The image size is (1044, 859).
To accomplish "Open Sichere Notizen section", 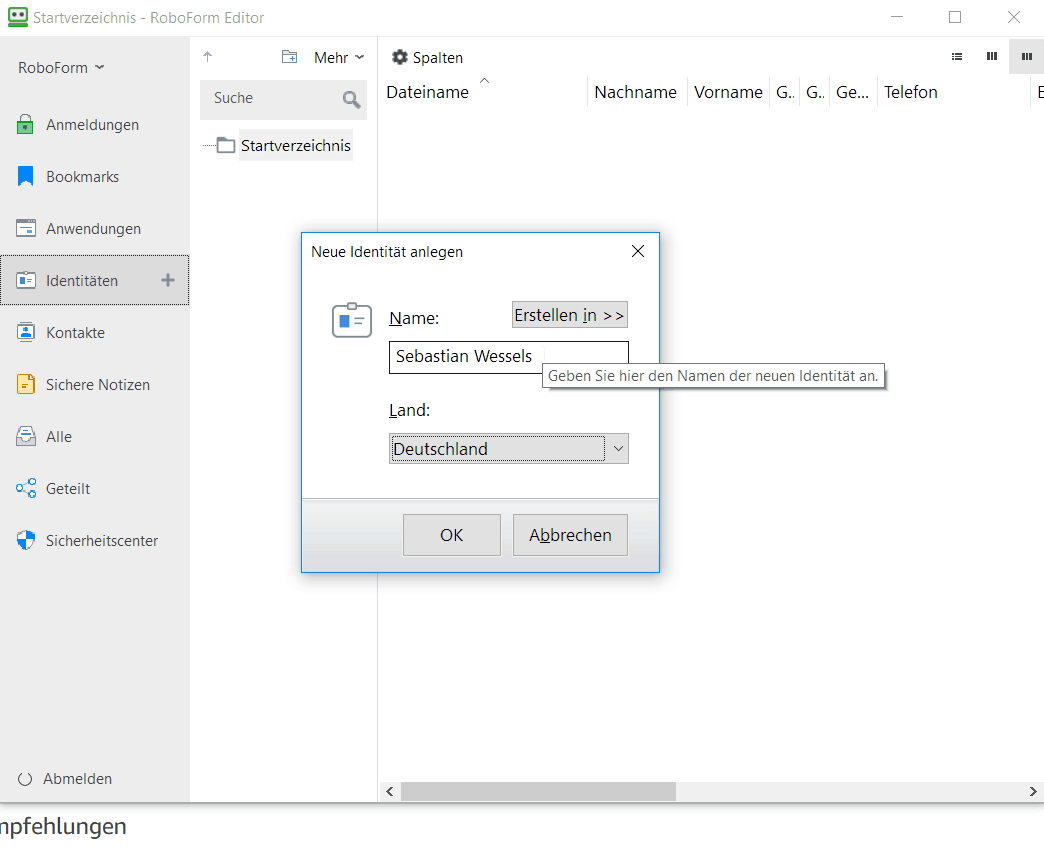I will [95, 384].
